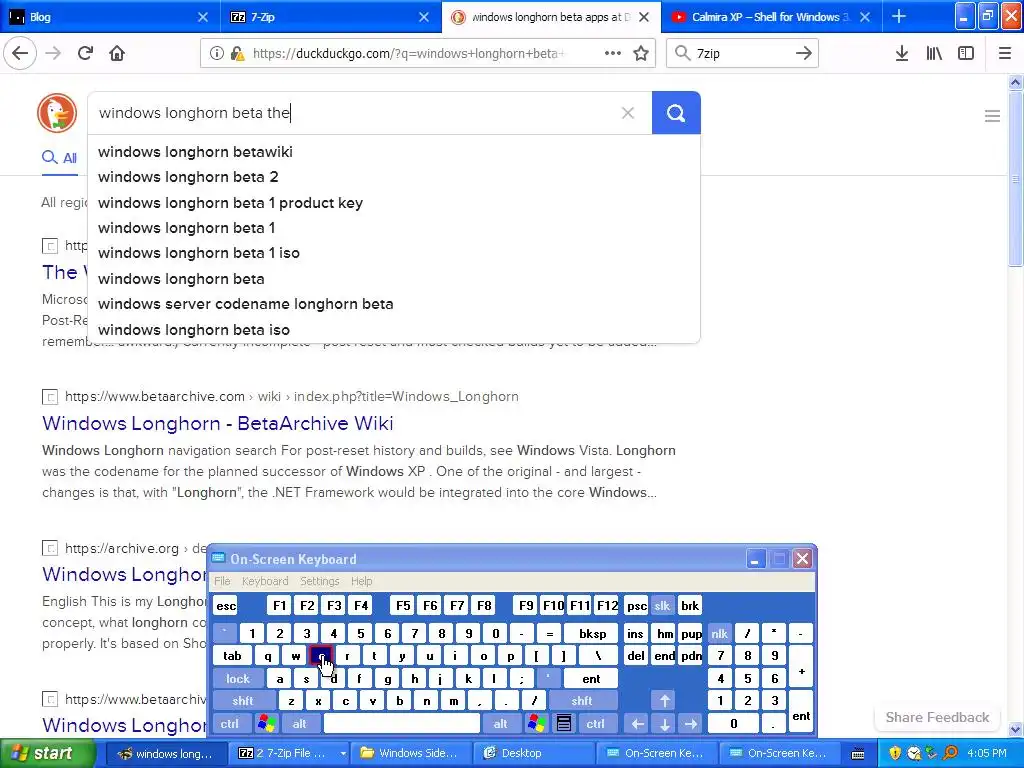Open the Firefox hamburger menu
Screen dimensions: 1024x768
1005,54
